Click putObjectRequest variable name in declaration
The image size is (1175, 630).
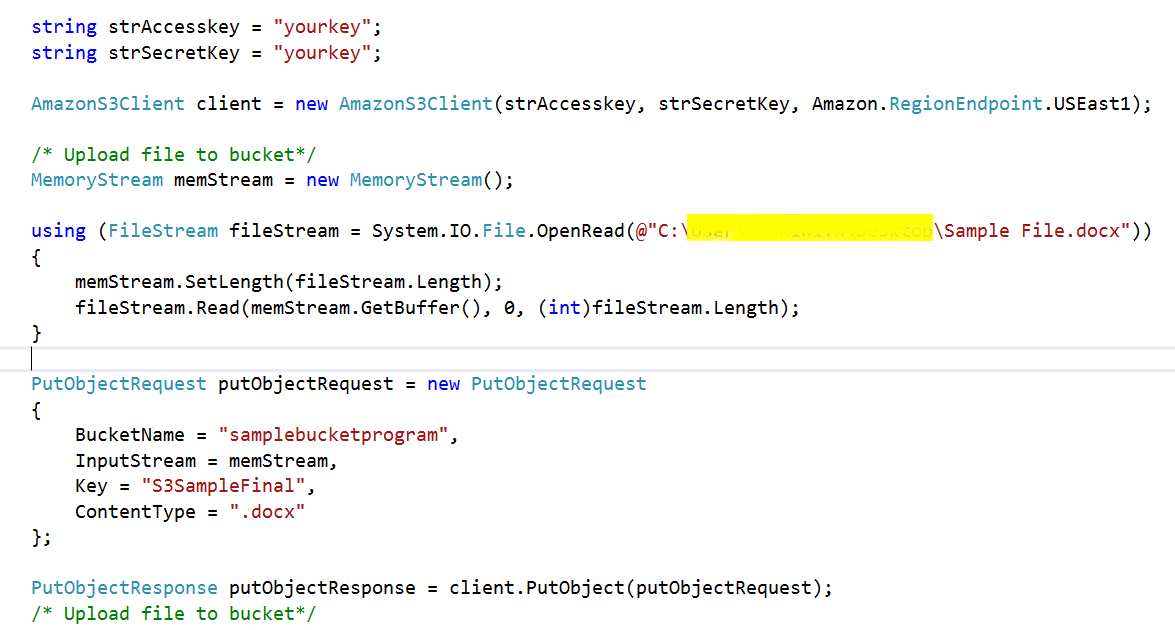pyautogui.click(x=306, y=384)
